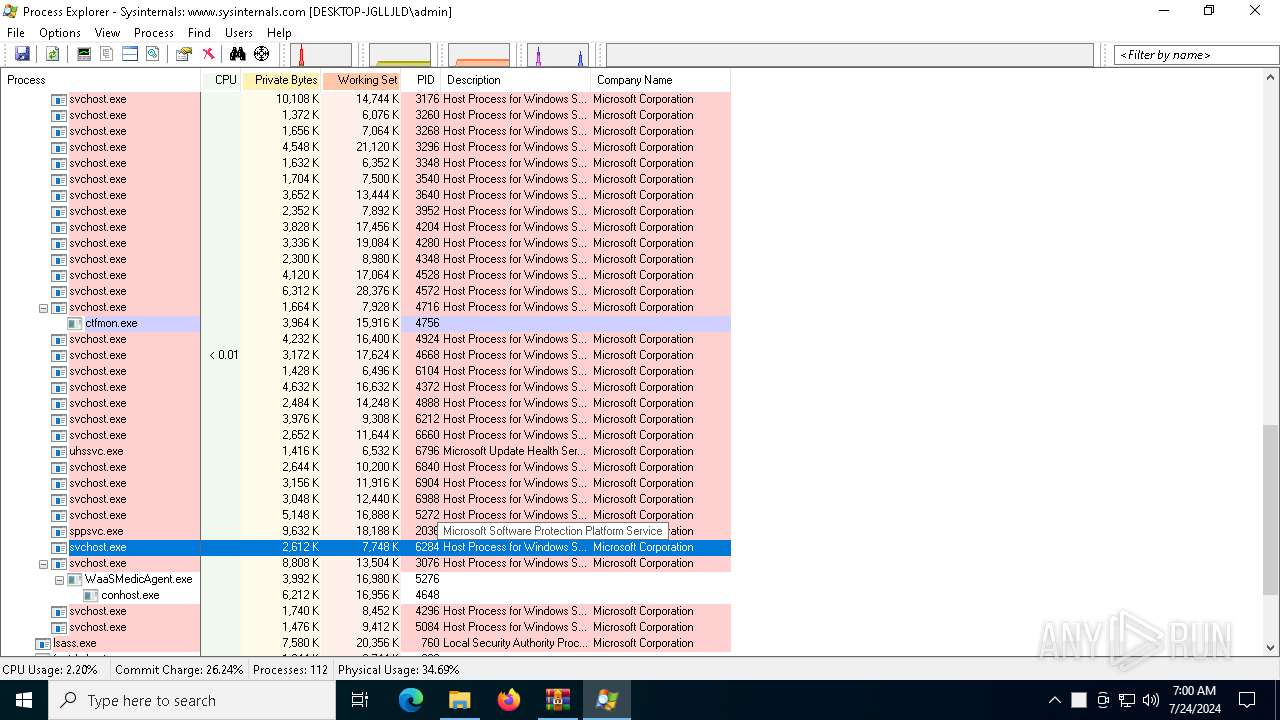Select conhost.exe process name

pyautogui.click(x=130, y=596)
